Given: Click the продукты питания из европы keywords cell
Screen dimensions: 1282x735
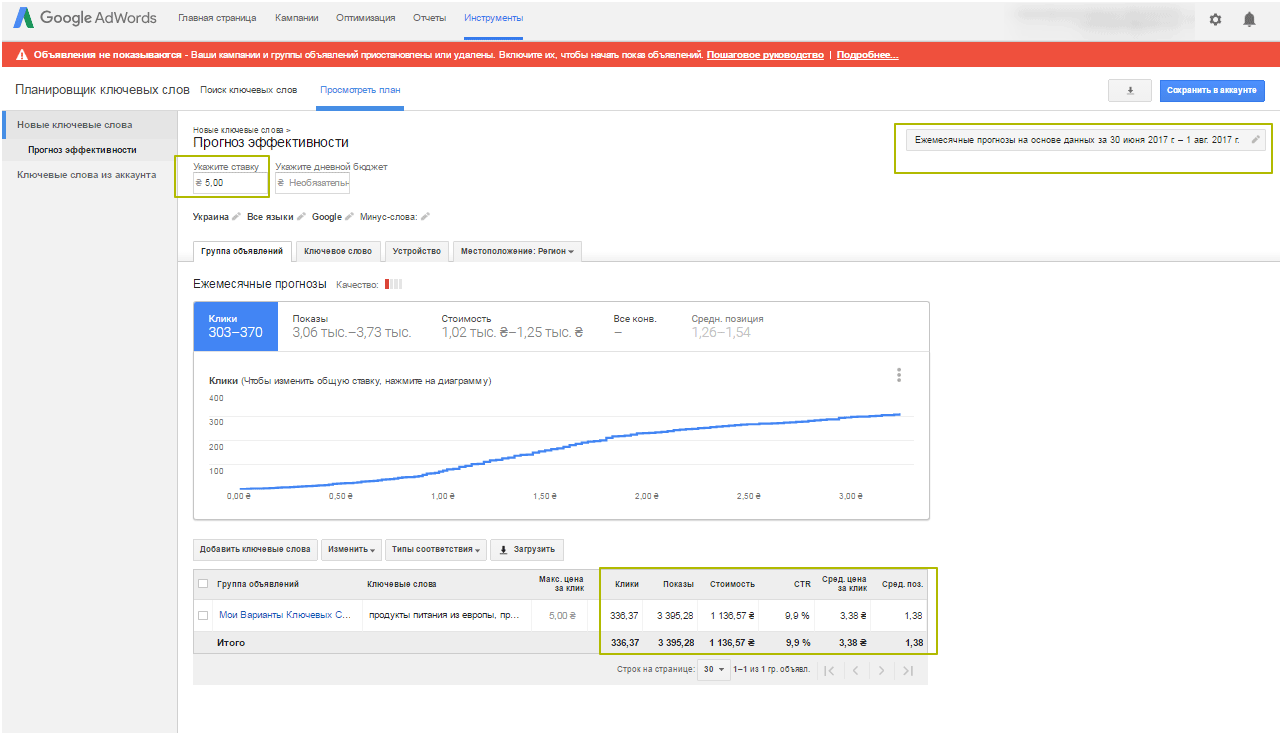Looking at the screenshot, I should (443, 615).
